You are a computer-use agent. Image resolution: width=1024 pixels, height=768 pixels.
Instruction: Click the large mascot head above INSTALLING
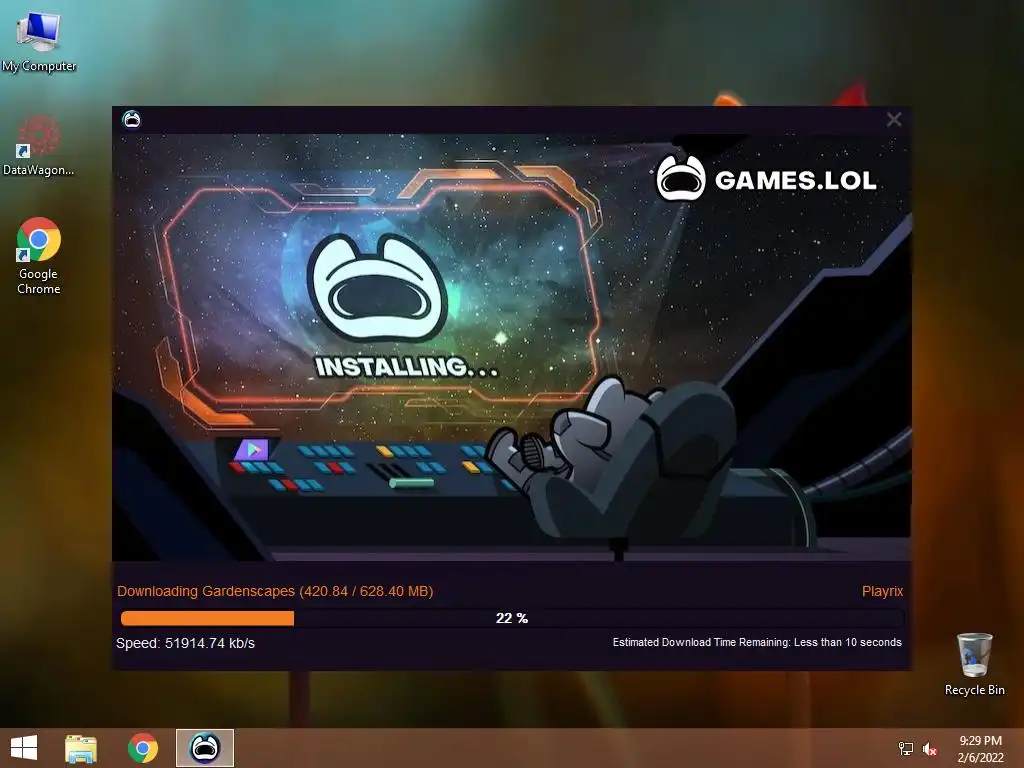coord(377,288)
